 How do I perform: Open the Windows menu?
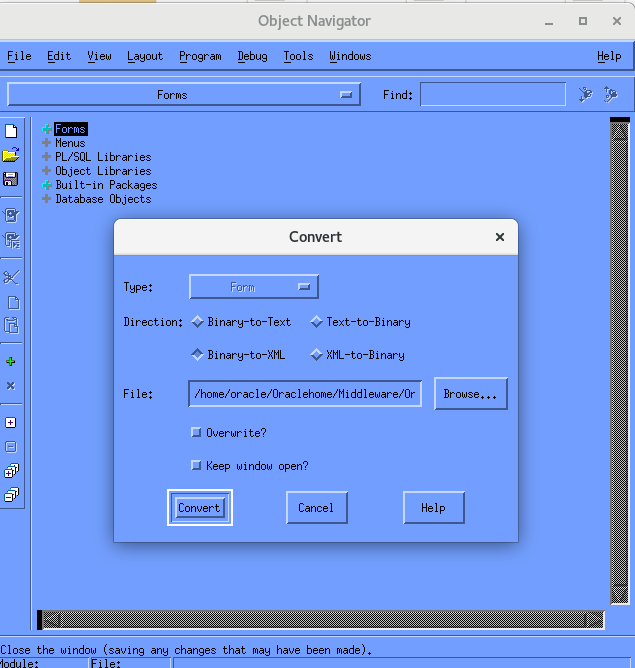click(350, 56)
